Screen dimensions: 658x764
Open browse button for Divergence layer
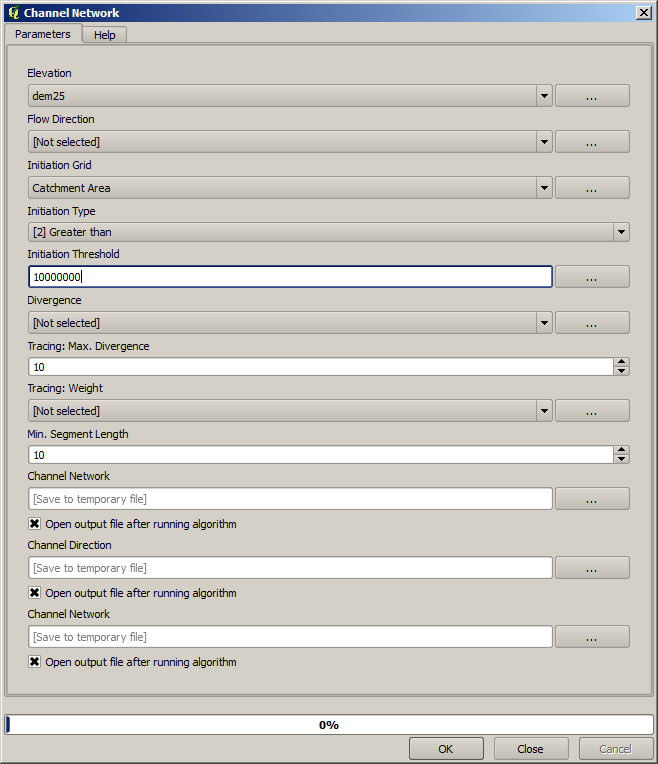(x=591, y=323)
